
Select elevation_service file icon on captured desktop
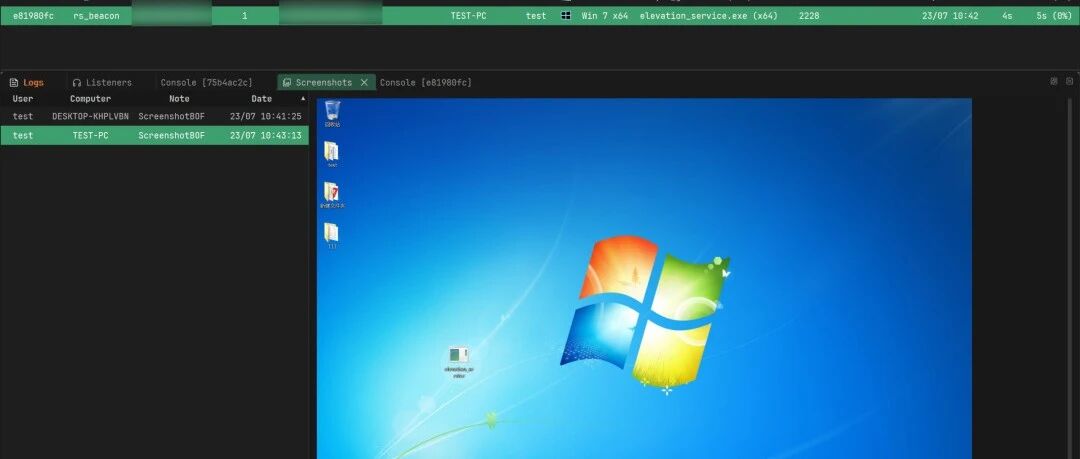click(x=459, y=362)
